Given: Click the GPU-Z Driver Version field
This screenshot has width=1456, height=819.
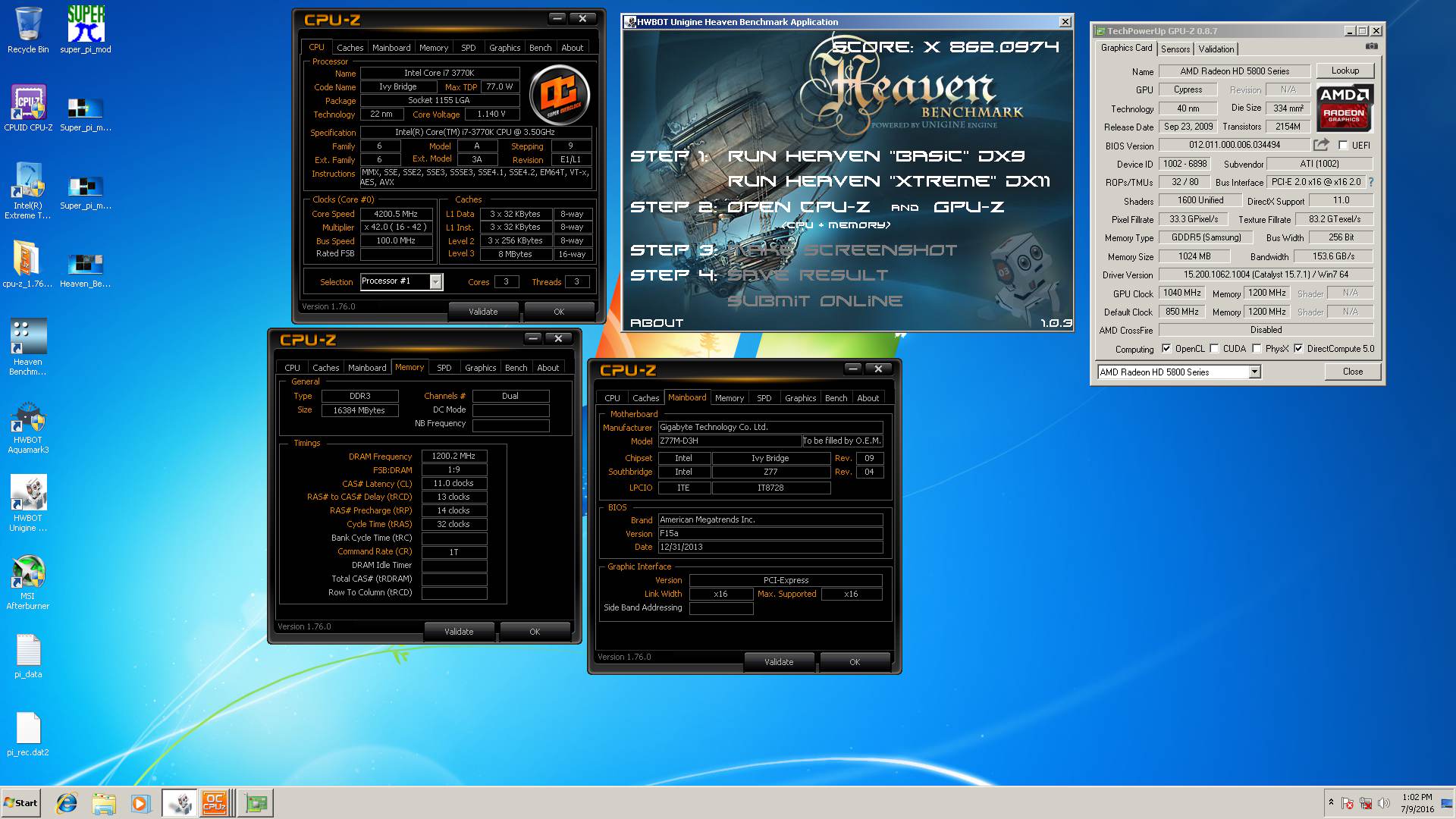Looking at the screenshot, I should (1266, 275).
